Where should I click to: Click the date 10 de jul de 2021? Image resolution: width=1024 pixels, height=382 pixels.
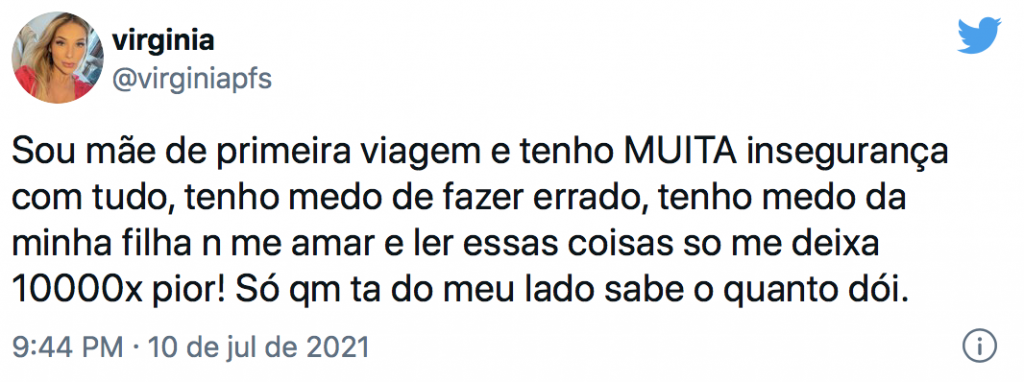click(x=259, y=347)
